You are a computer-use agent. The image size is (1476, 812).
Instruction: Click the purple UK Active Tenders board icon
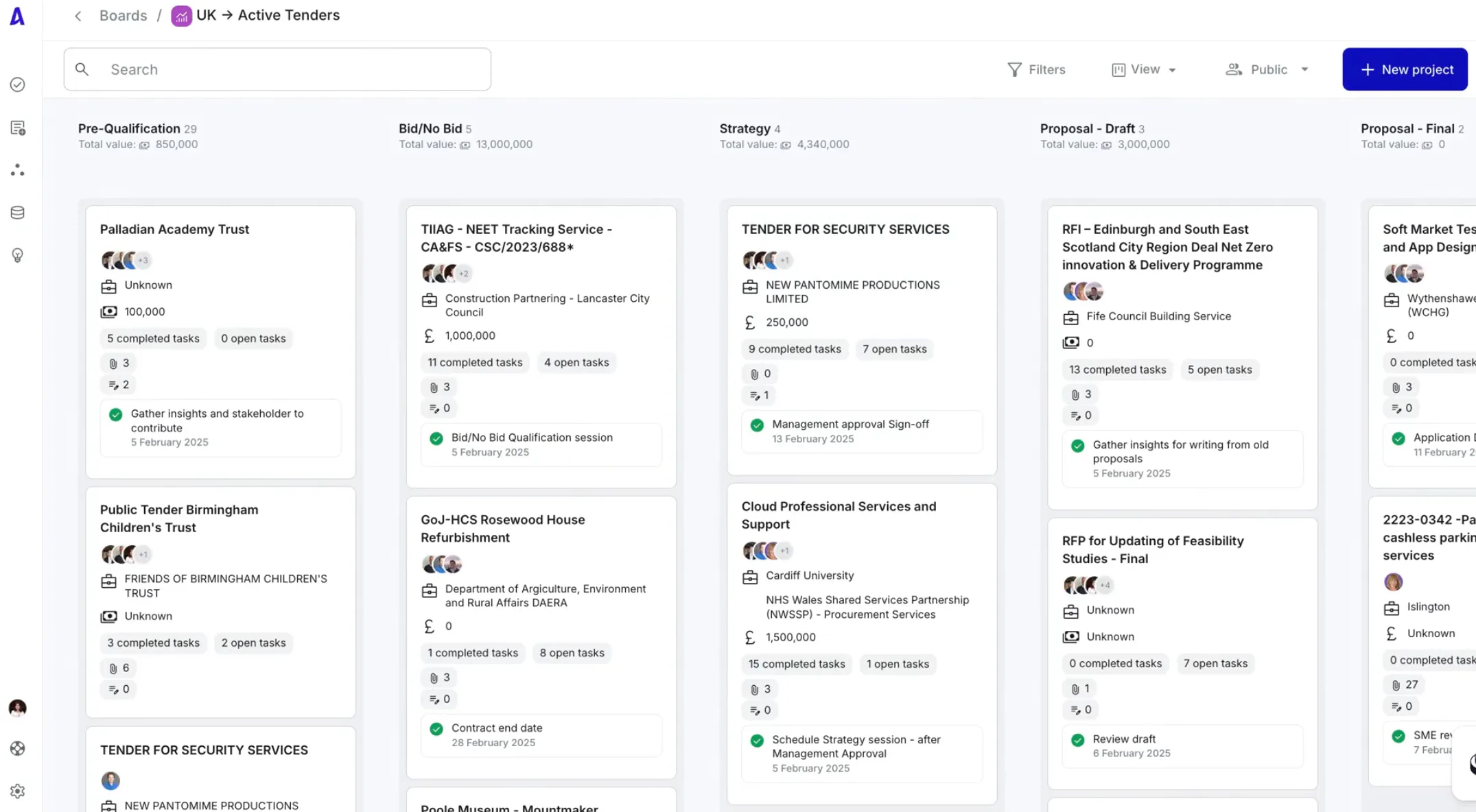click(181, 16)
